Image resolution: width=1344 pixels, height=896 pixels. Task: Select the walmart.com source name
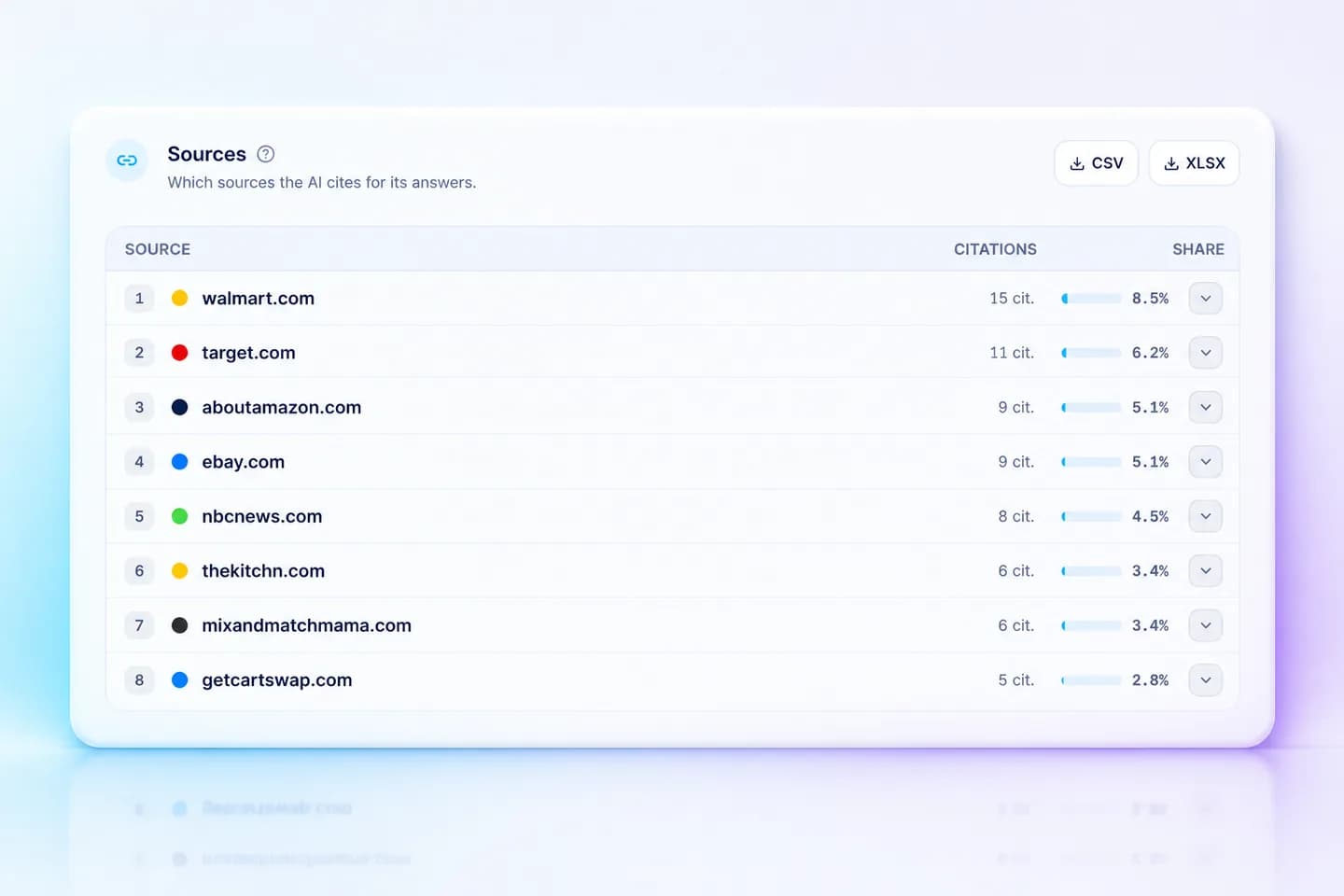coord(259,299)
